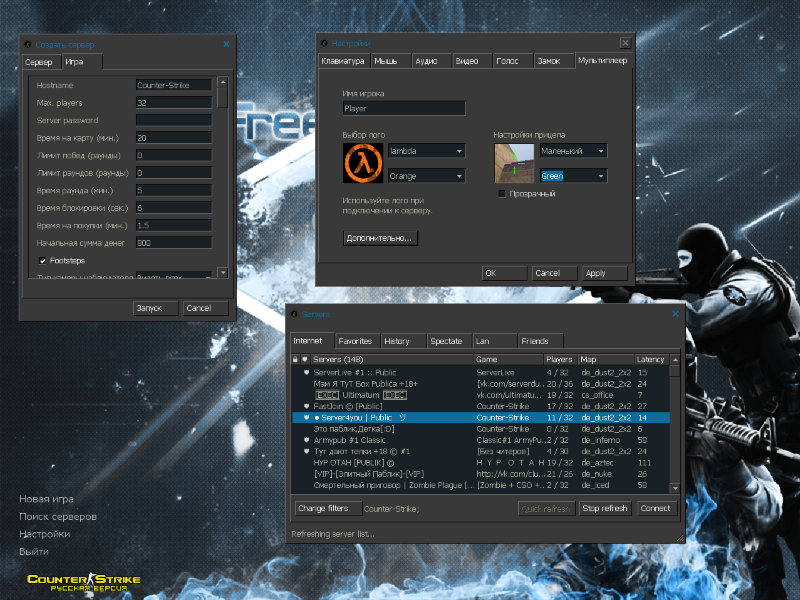Open the Green crosshair color dropdown
Image resolution: width=800 pixels, height=600 pixels.
point(573,176)
